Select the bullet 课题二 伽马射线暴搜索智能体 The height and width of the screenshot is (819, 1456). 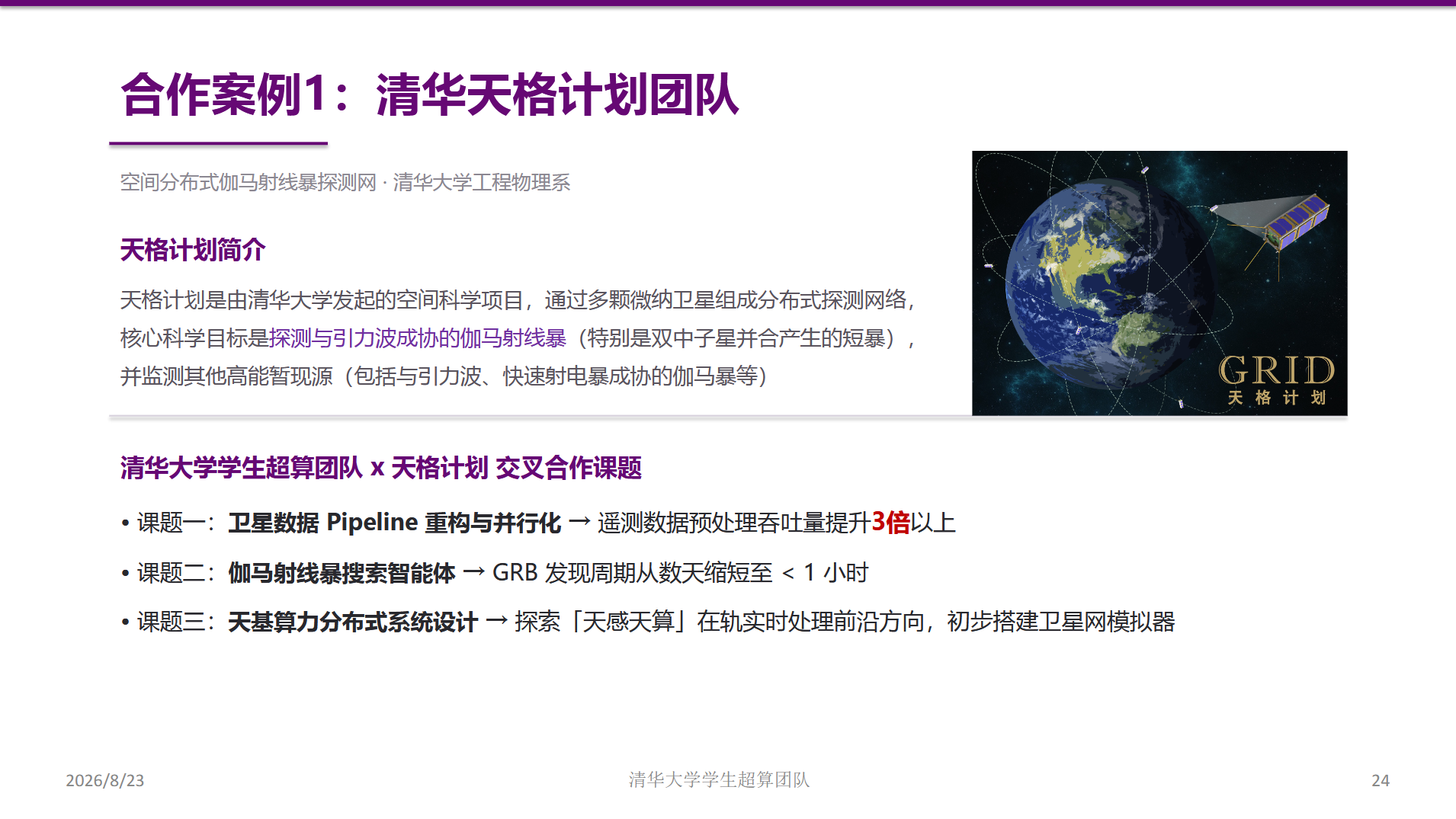click(494, 572)
